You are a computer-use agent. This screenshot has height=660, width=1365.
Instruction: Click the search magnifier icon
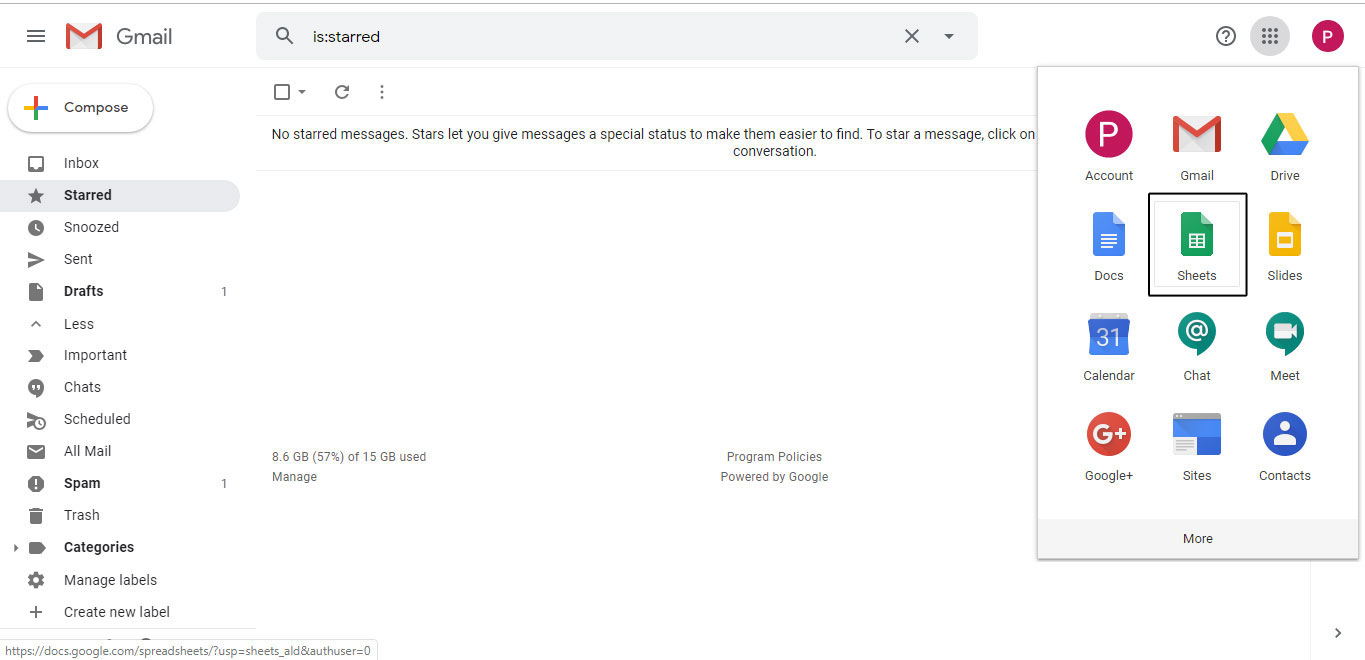point(285,36)
